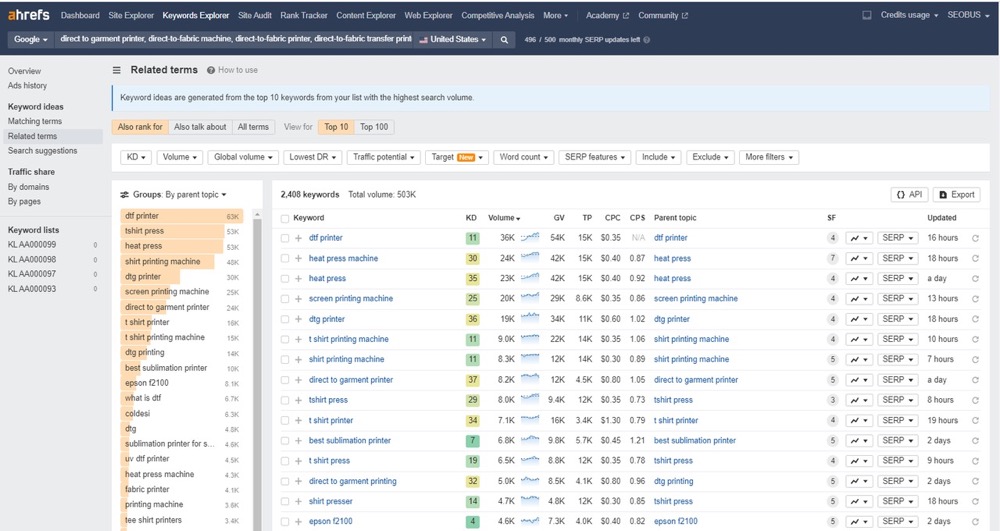The width and height of the screenshot is (1000, 531).
Task: Switch to All terms tab
Action: [x=253, y=127]
